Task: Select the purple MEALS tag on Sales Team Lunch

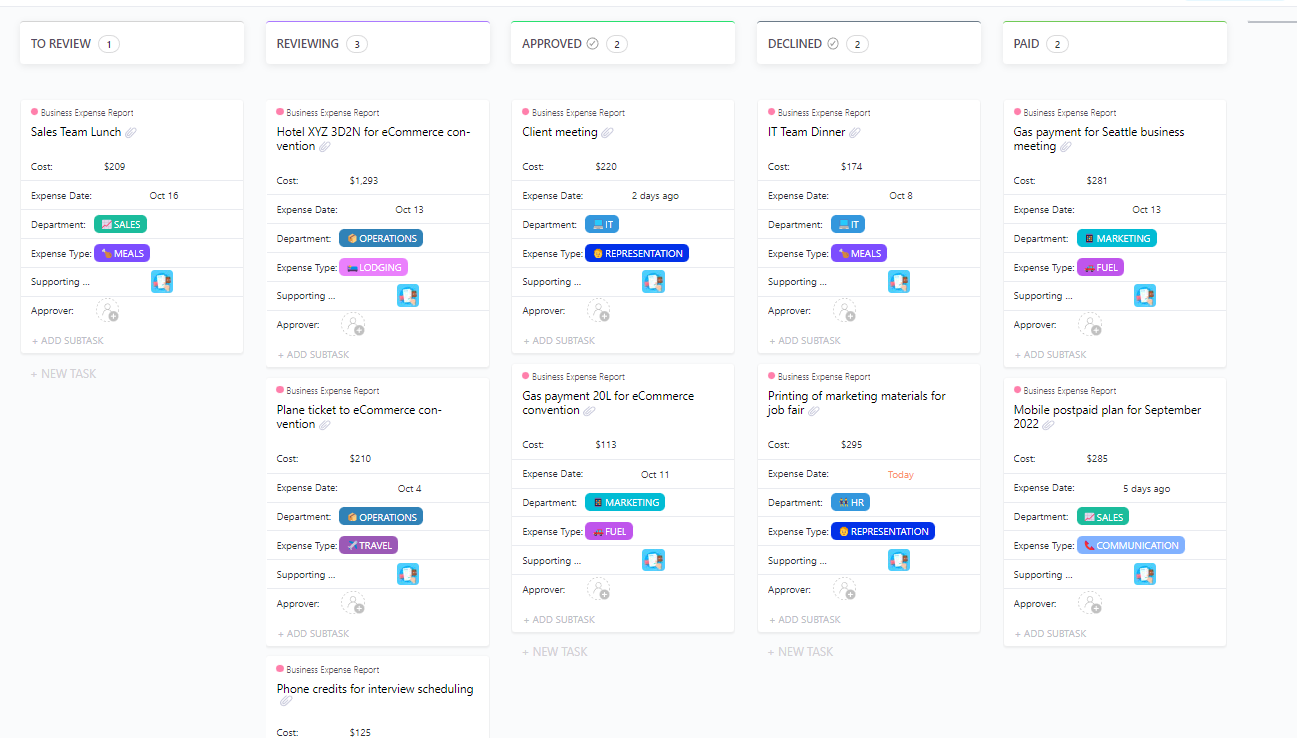Action: [x=121, y=253]
